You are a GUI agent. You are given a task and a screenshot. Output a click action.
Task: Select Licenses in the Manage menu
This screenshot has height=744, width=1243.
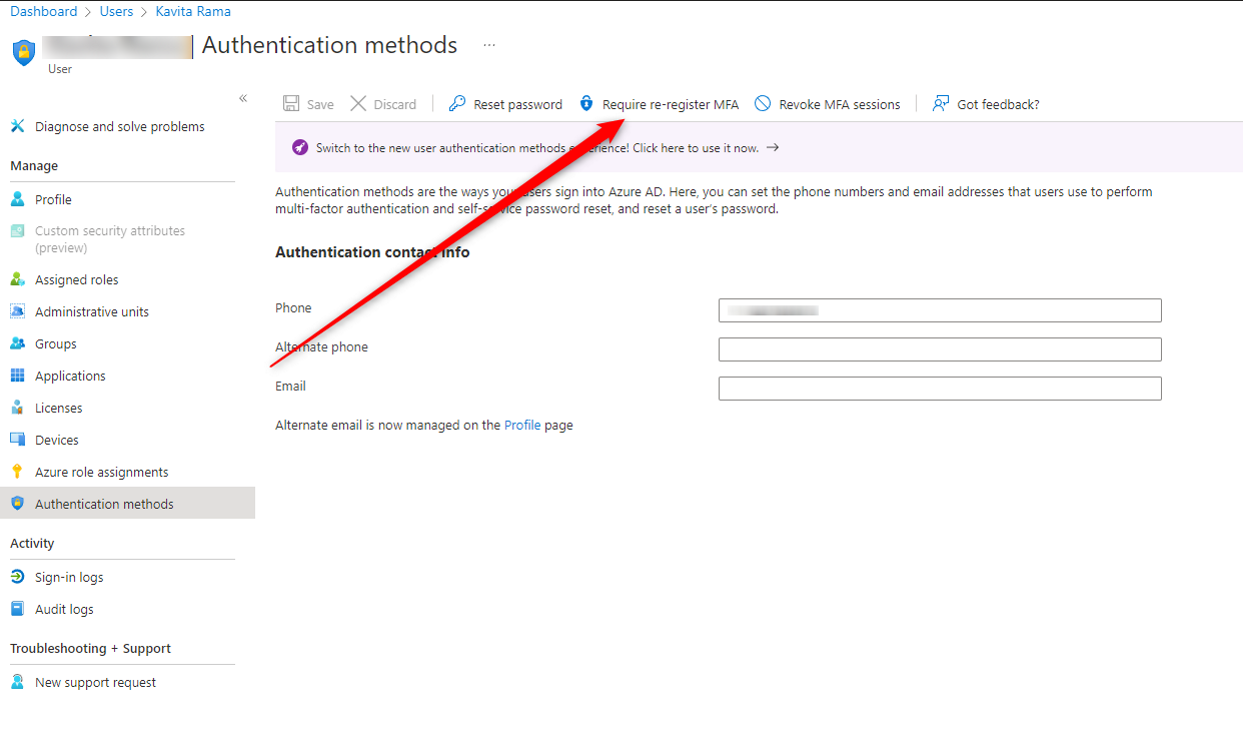pyautogui.click(x=58, y=408)
